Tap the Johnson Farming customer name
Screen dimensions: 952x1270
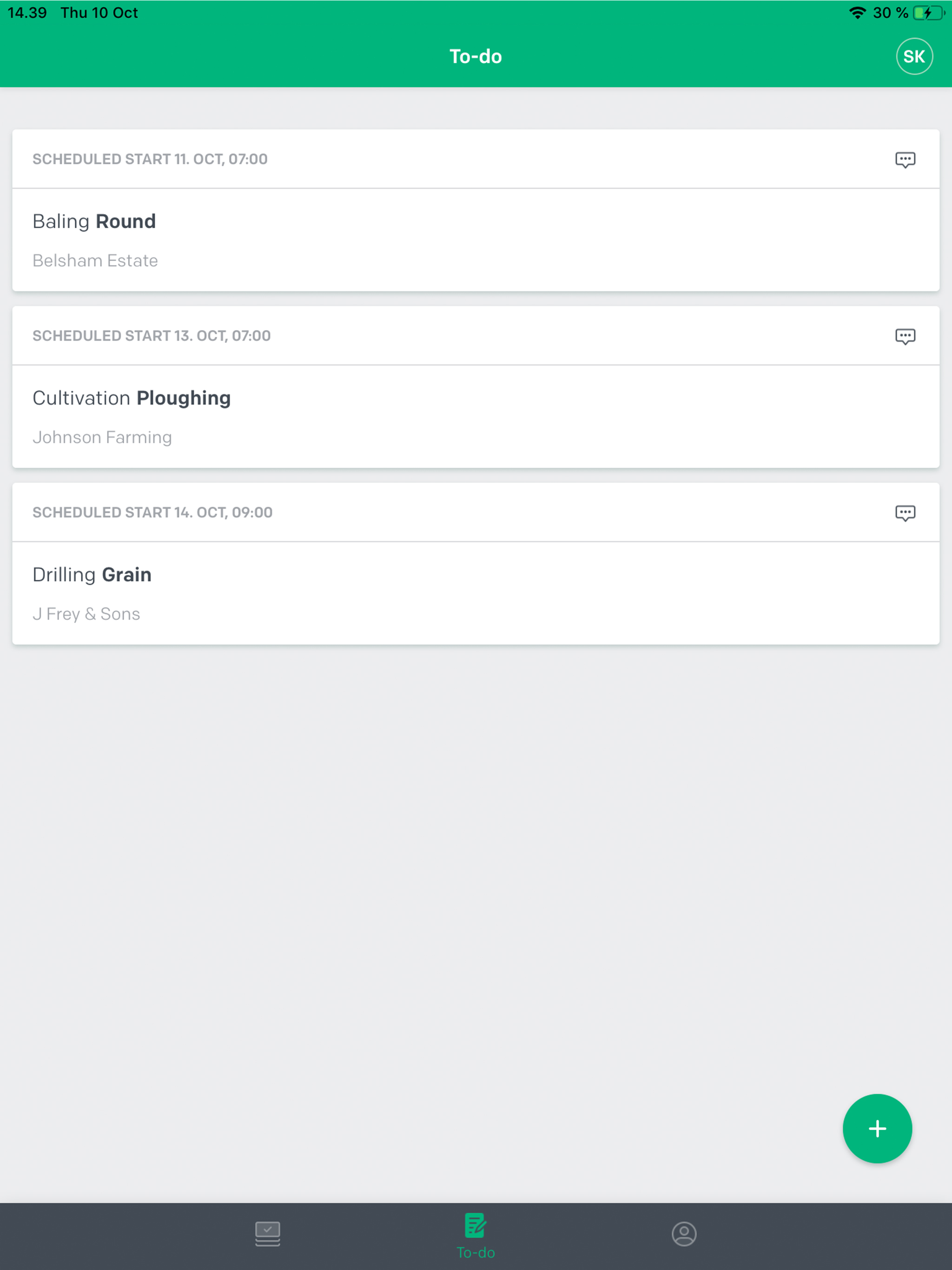click(x=102, y=437)
